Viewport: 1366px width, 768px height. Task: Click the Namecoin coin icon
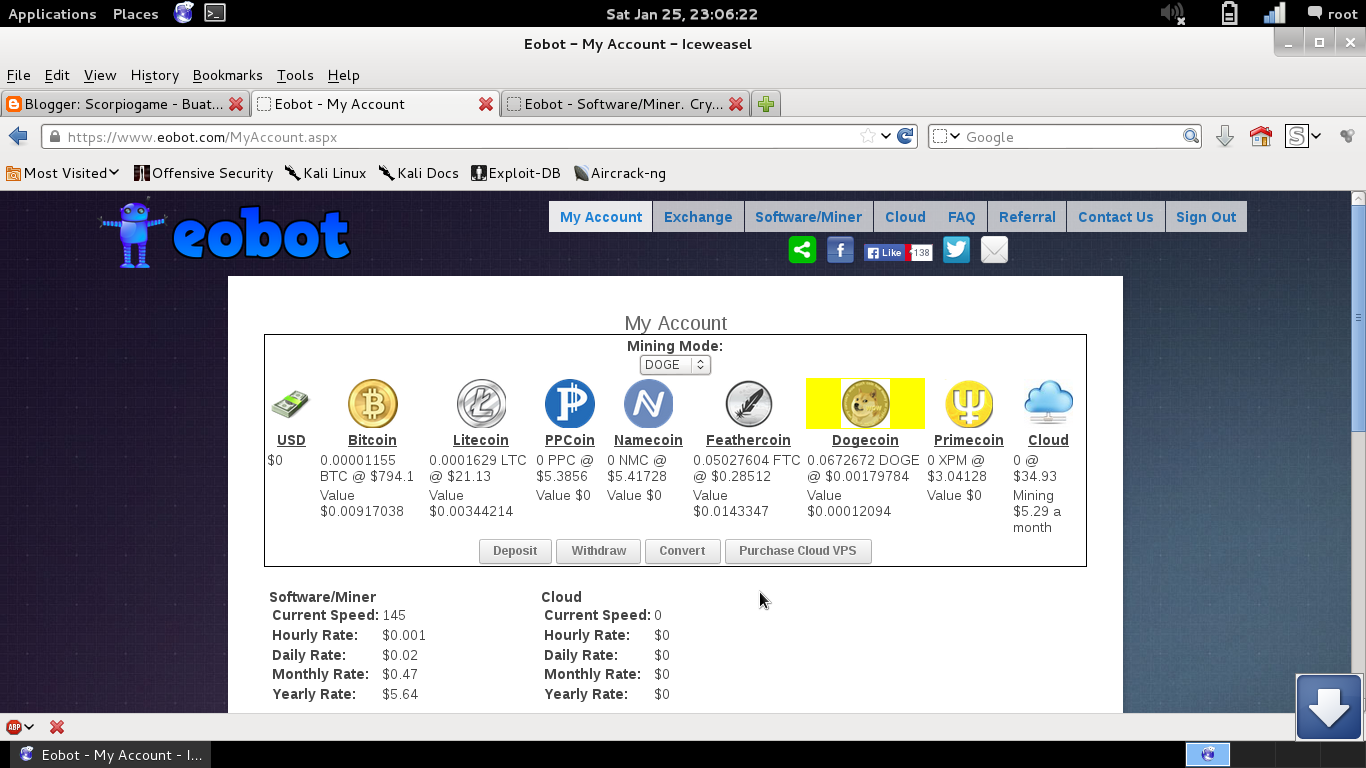[x=648, y=404]
